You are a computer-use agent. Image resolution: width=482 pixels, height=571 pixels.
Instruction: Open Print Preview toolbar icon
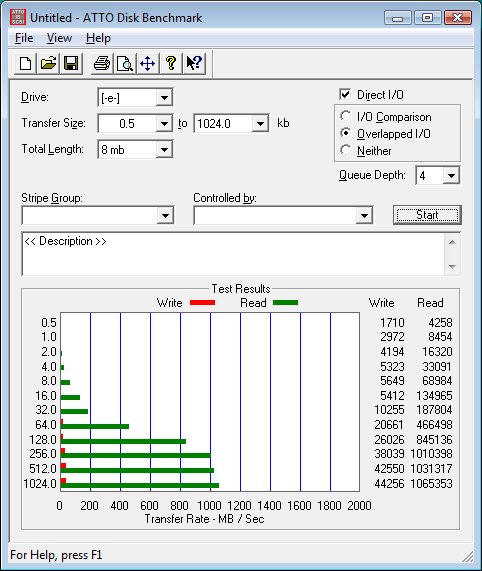[x=125, y=63]
